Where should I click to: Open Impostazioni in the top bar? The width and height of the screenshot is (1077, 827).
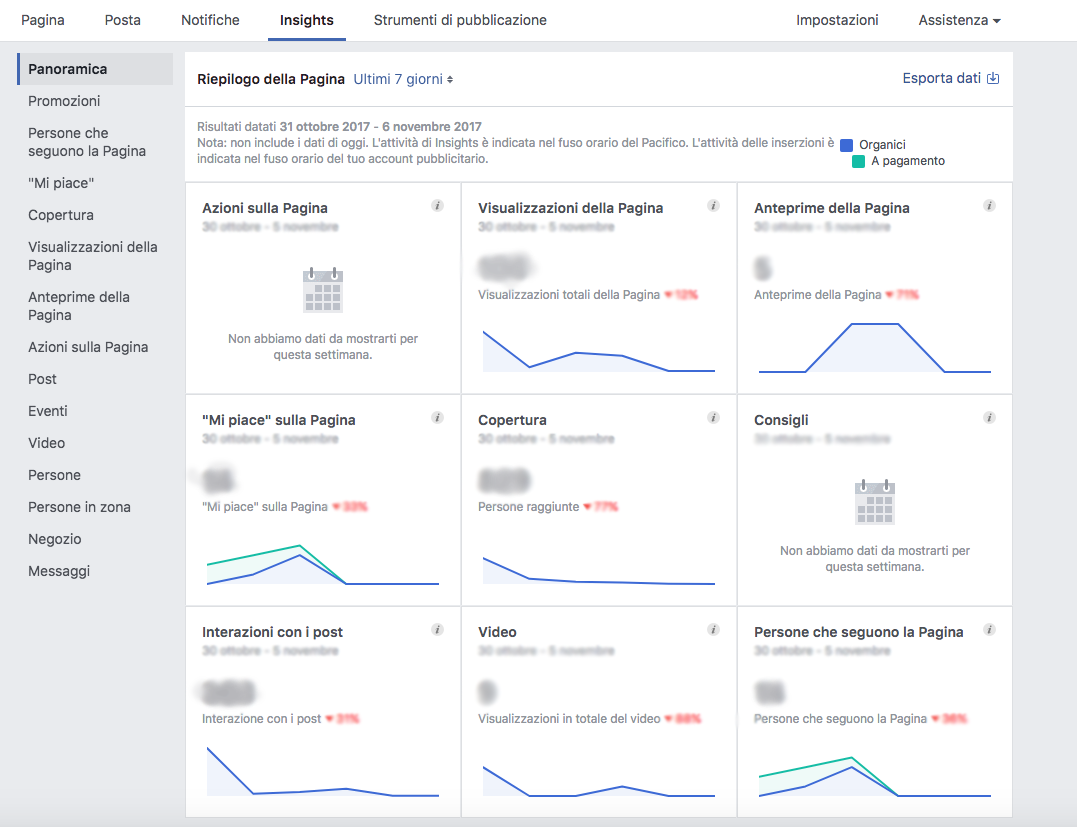(x=837, y=21)
